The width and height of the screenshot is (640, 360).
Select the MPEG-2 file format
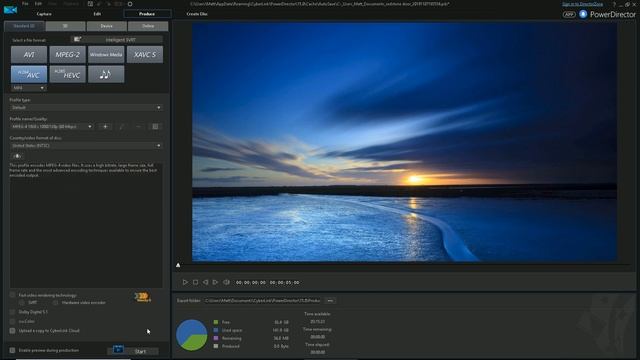click(67, 54)
